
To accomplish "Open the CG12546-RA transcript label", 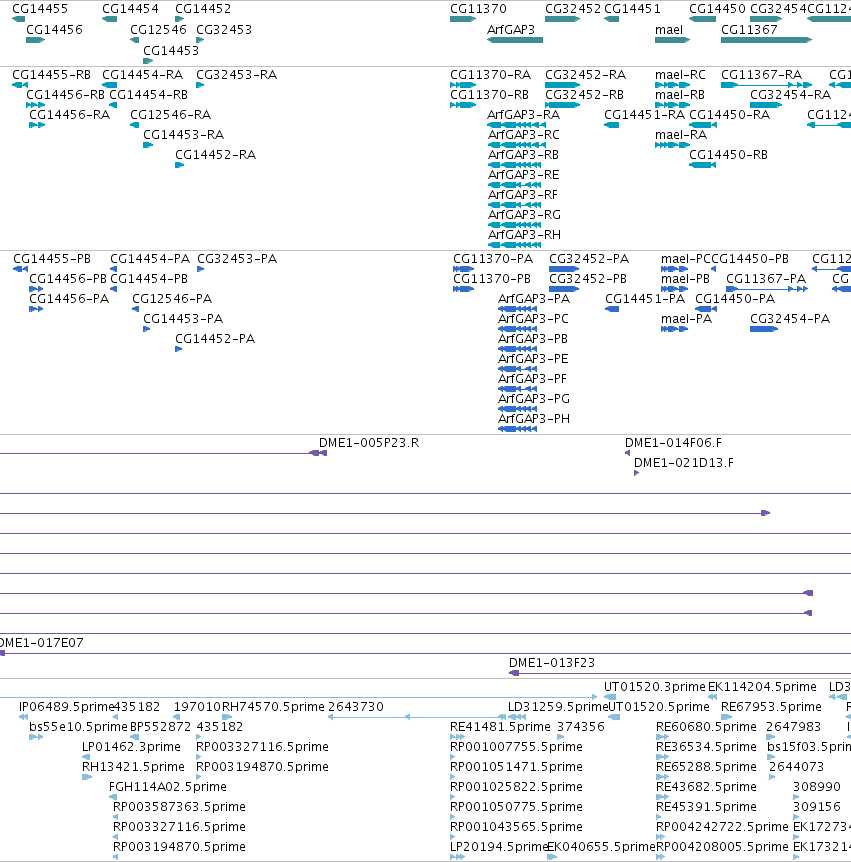I will 170,114.
